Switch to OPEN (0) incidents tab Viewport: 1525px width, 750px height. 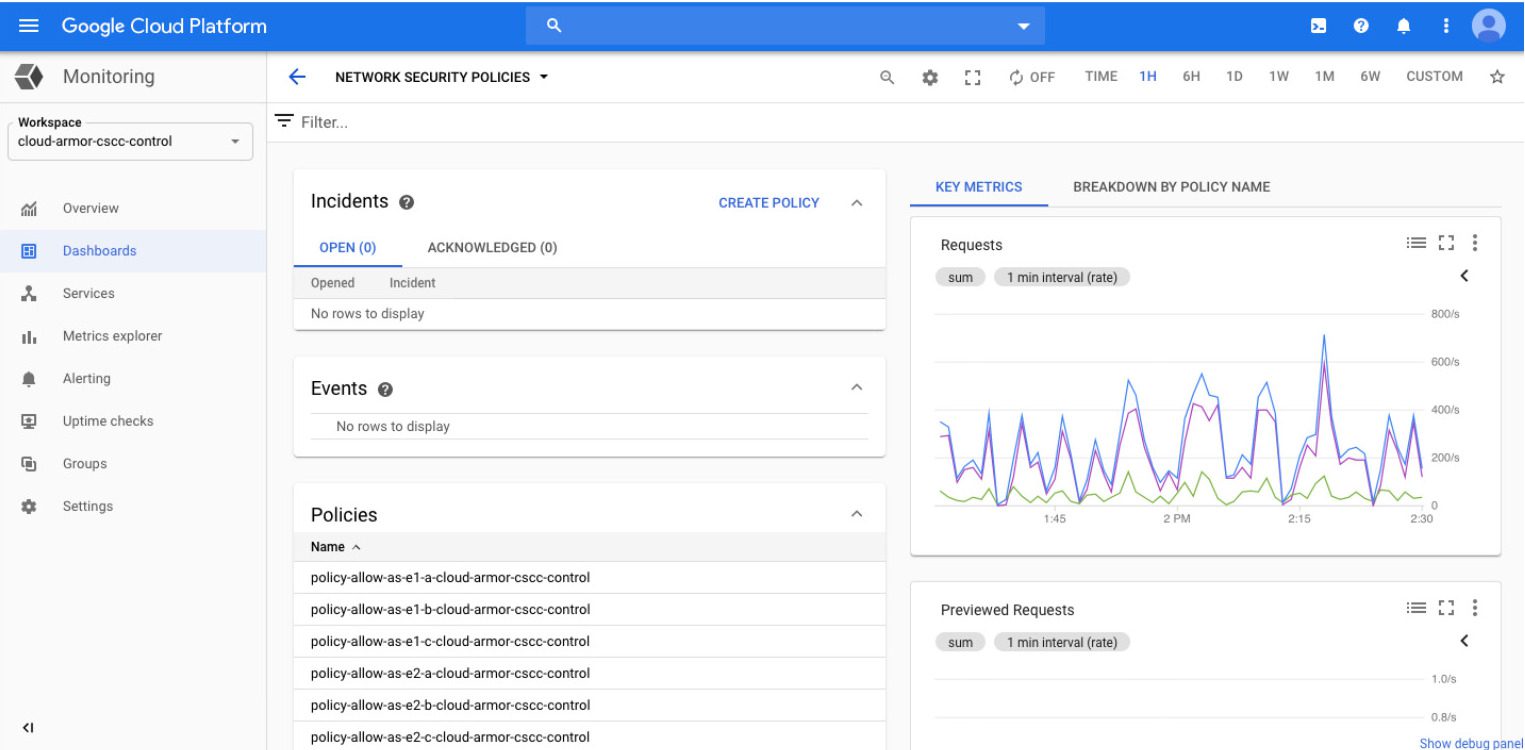347,248
